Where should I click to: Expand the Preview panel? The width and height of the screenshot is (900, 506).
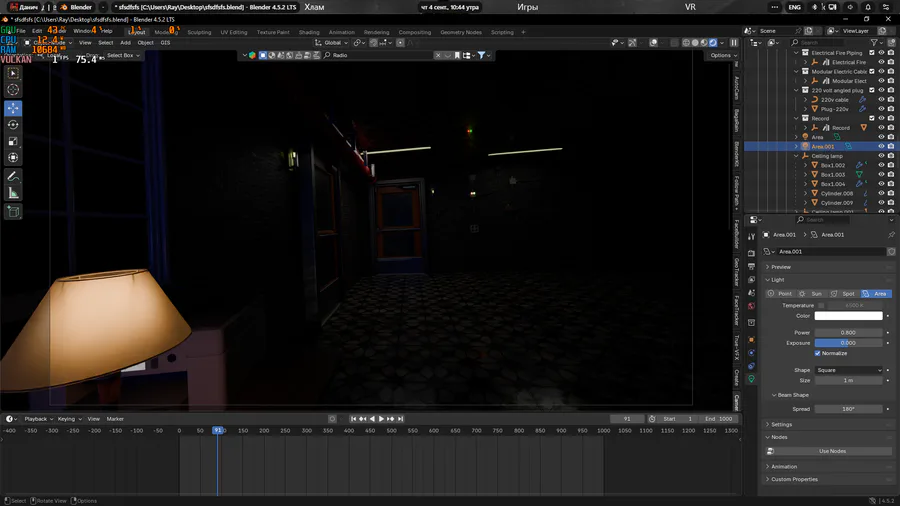point(781,267)
